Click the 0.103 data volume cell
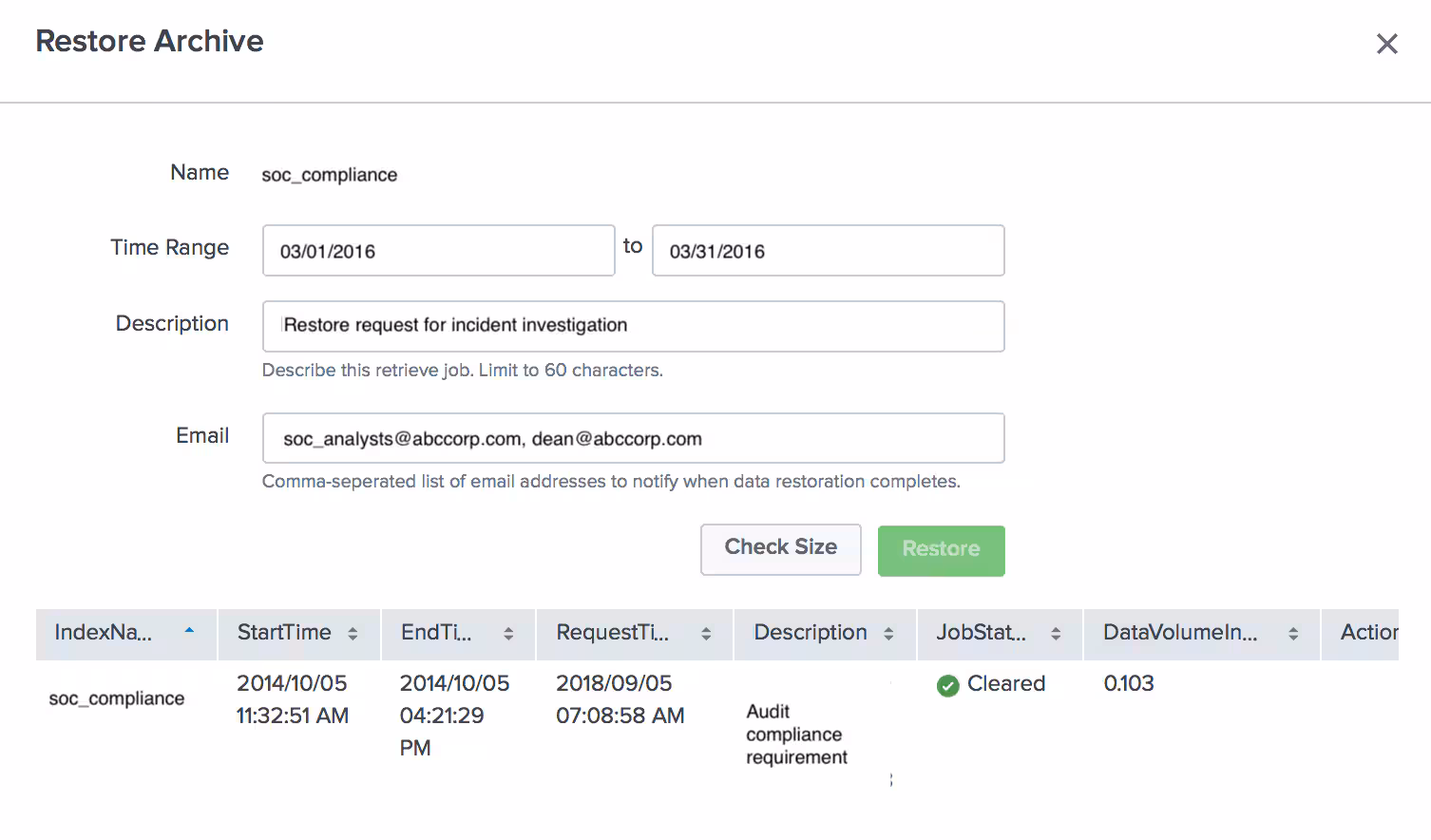The width and height of the screenshot is (1431, 840). point(1129,684)
